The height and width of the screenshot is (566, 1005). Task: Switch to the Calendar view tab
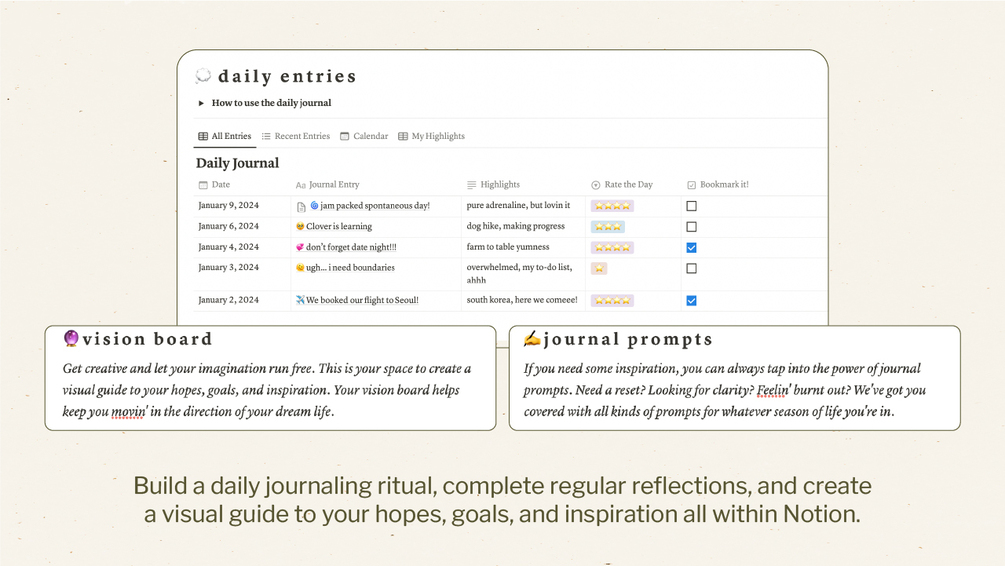coord(364,136)
